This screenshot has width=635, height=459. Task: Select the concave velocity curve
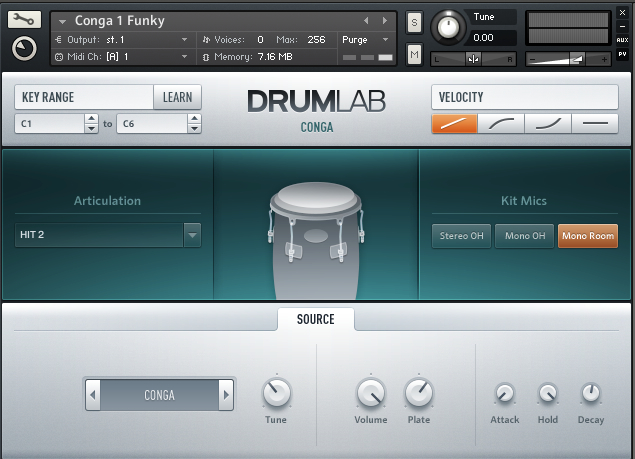tap(548, 124)
